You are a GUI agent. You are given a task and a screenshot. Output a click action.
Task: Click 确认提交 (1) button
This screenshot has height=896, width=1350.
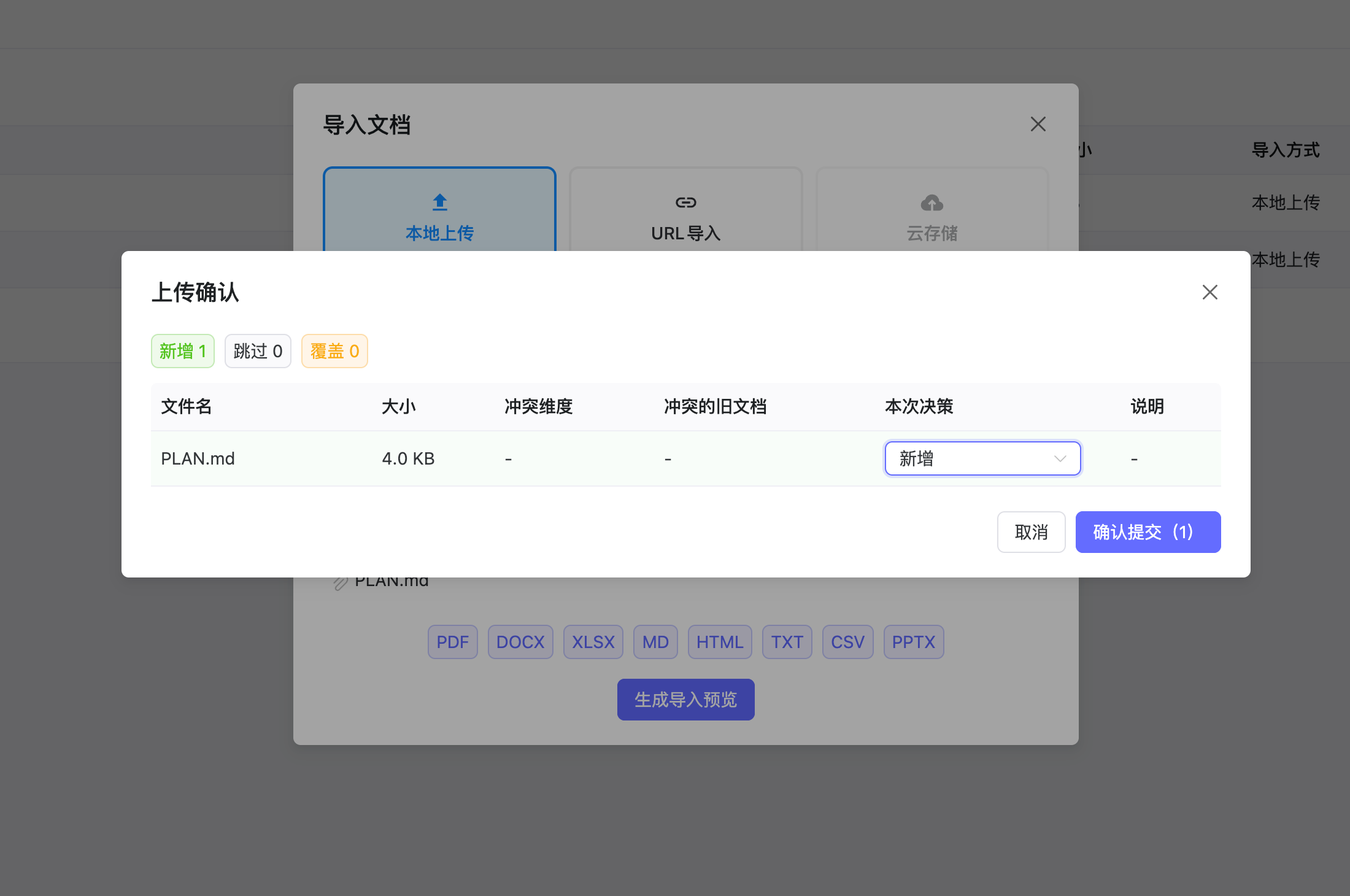[x=1147, y=532]
